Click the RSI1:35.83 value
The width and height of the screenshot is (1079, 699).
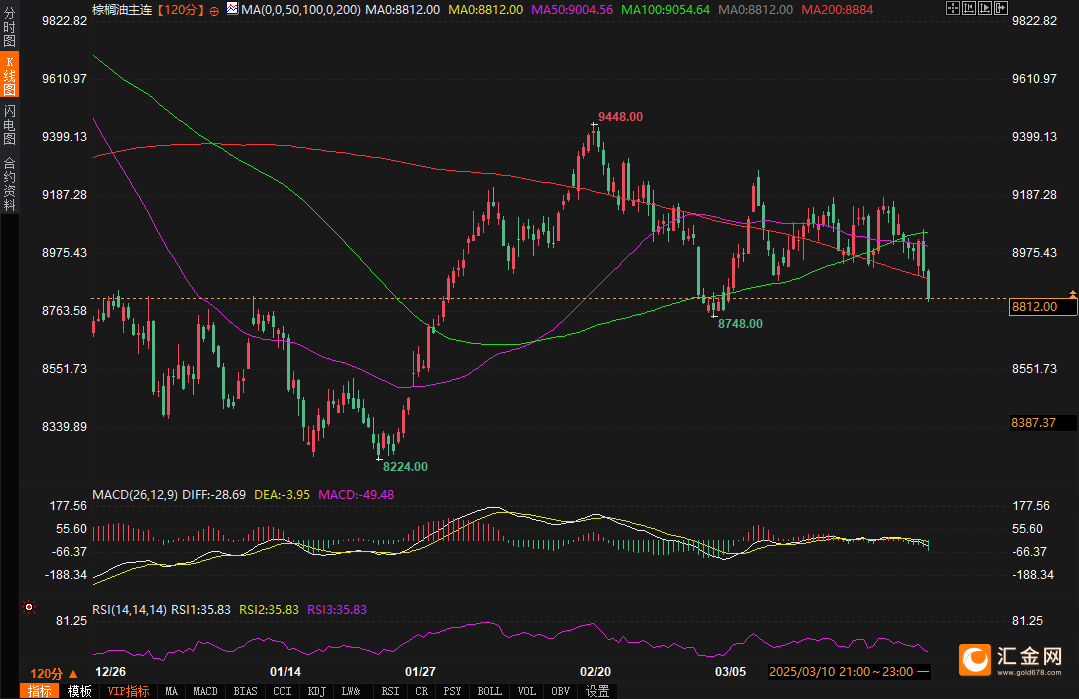(201, 610)
